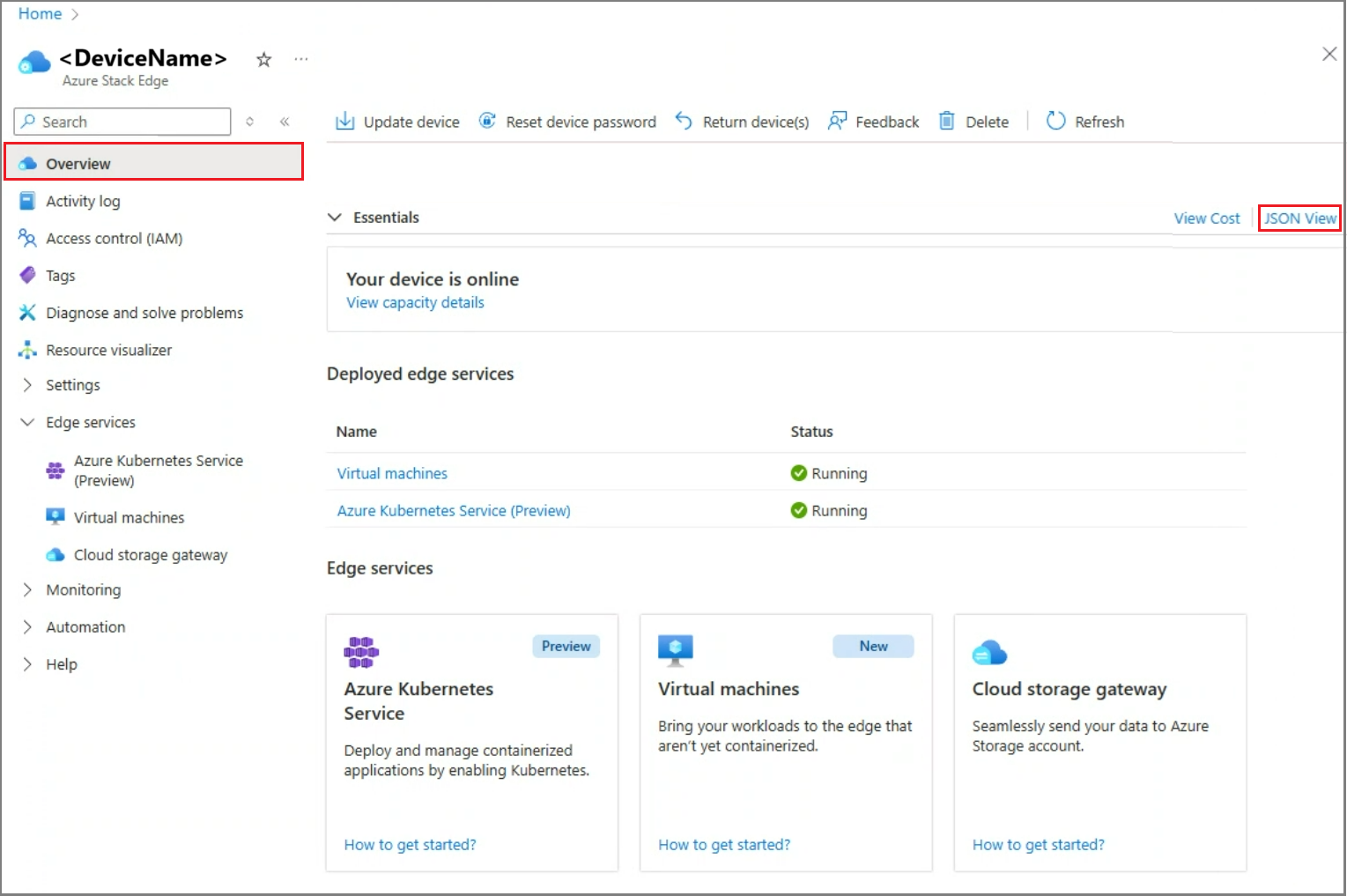The width and height of the screenshot is (1347, 896).
Task: Open View capacity details link
Action: pyautogui.click(x=415, y=302)
